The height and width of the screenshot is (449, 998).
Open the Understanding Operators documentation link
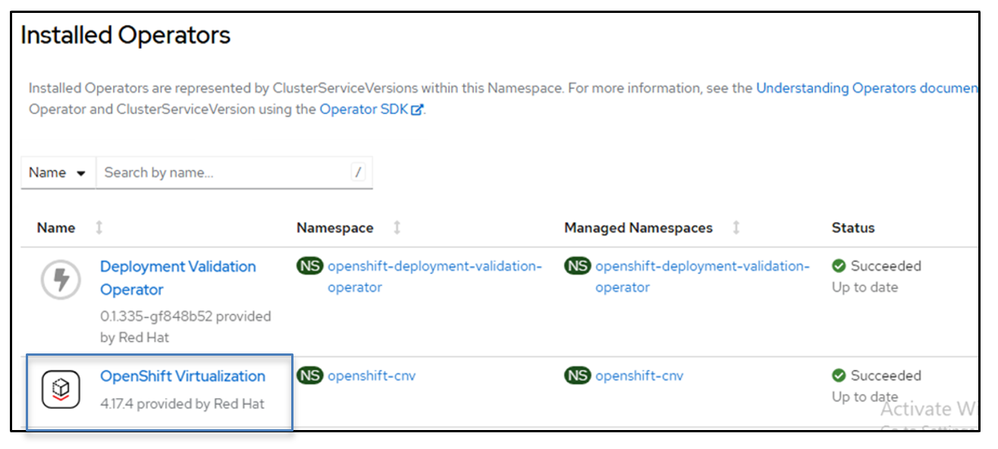865,88
